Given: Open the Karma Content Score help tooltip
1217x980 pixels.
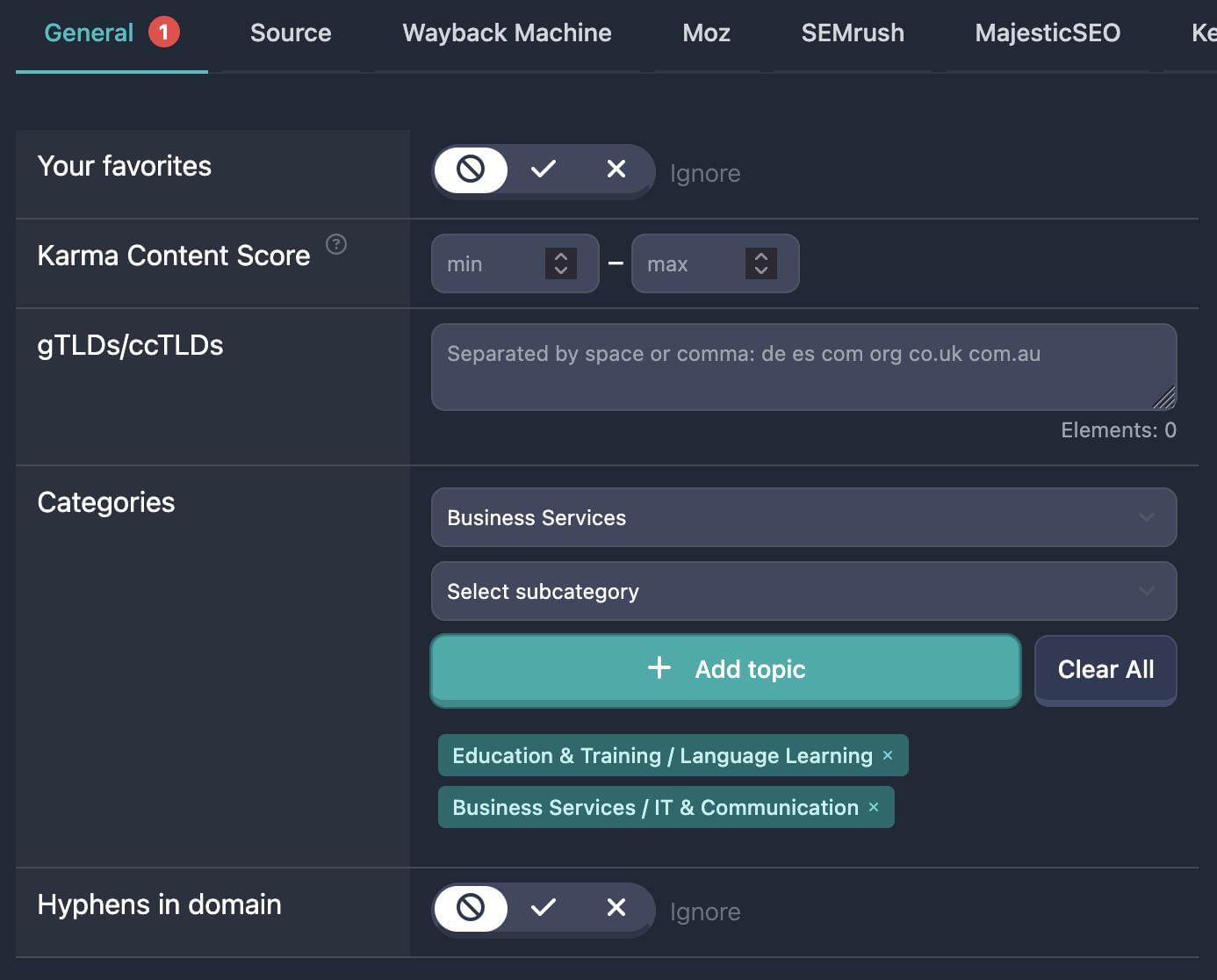Looking at the screenshot, I should [336, 245].
